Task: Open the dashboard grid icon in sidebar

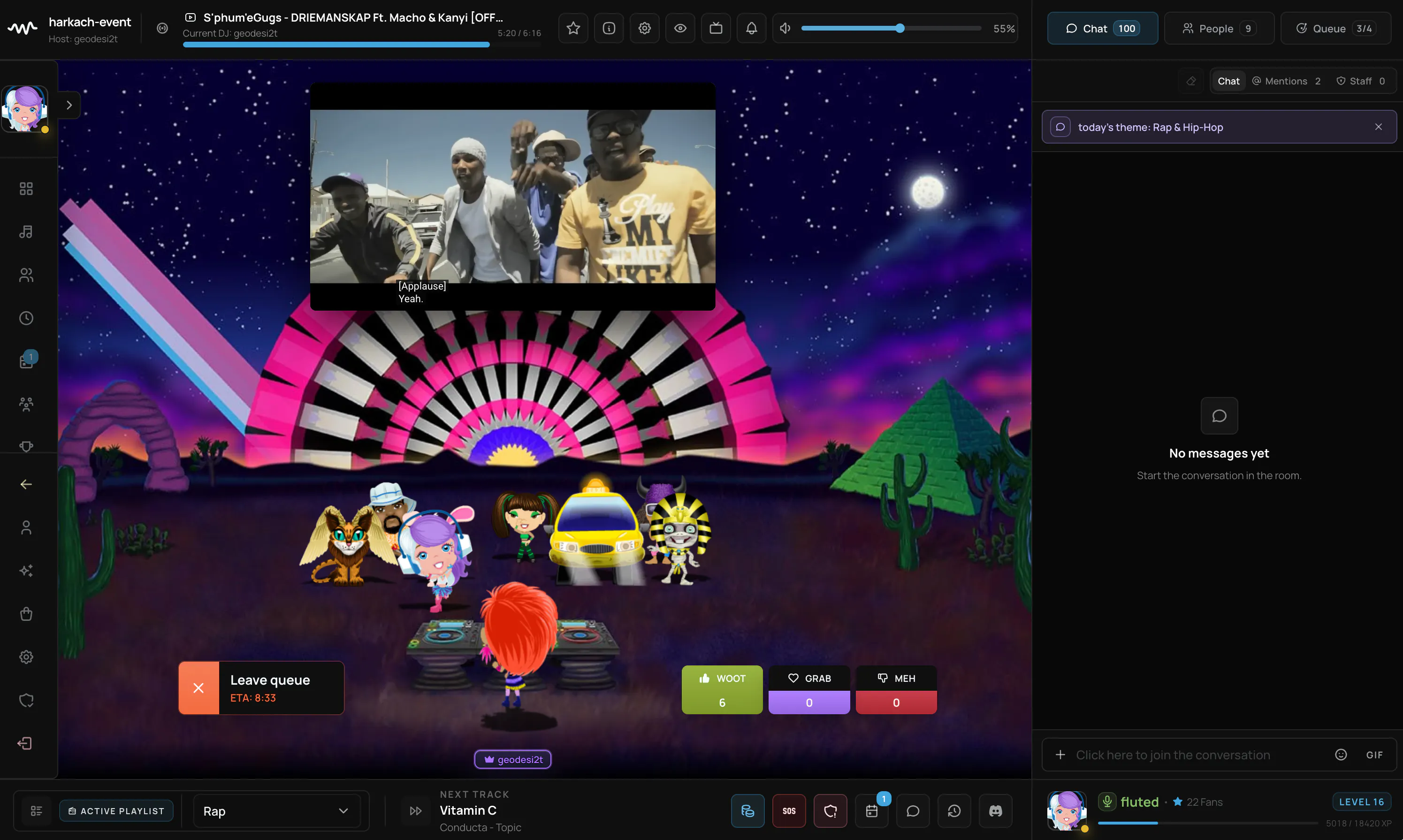Action: (26, 189)
